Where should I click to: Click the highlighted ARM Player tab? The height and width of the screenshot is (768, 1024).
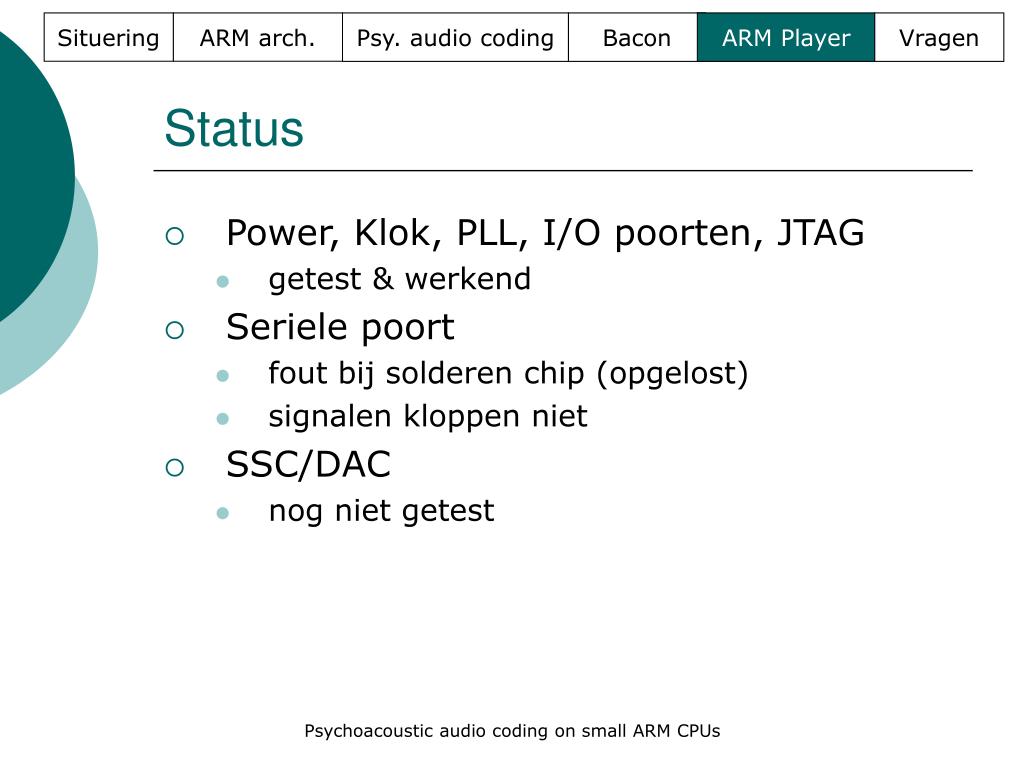pos(786,37)
